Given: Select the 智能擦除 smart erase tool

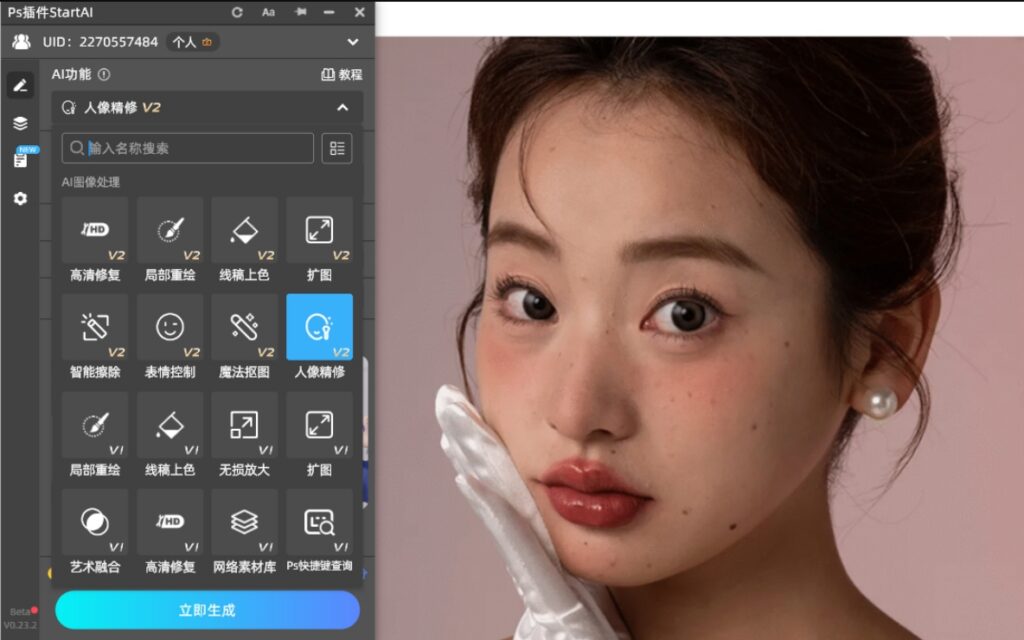Looking at the screenshot, I should [94, 327].
